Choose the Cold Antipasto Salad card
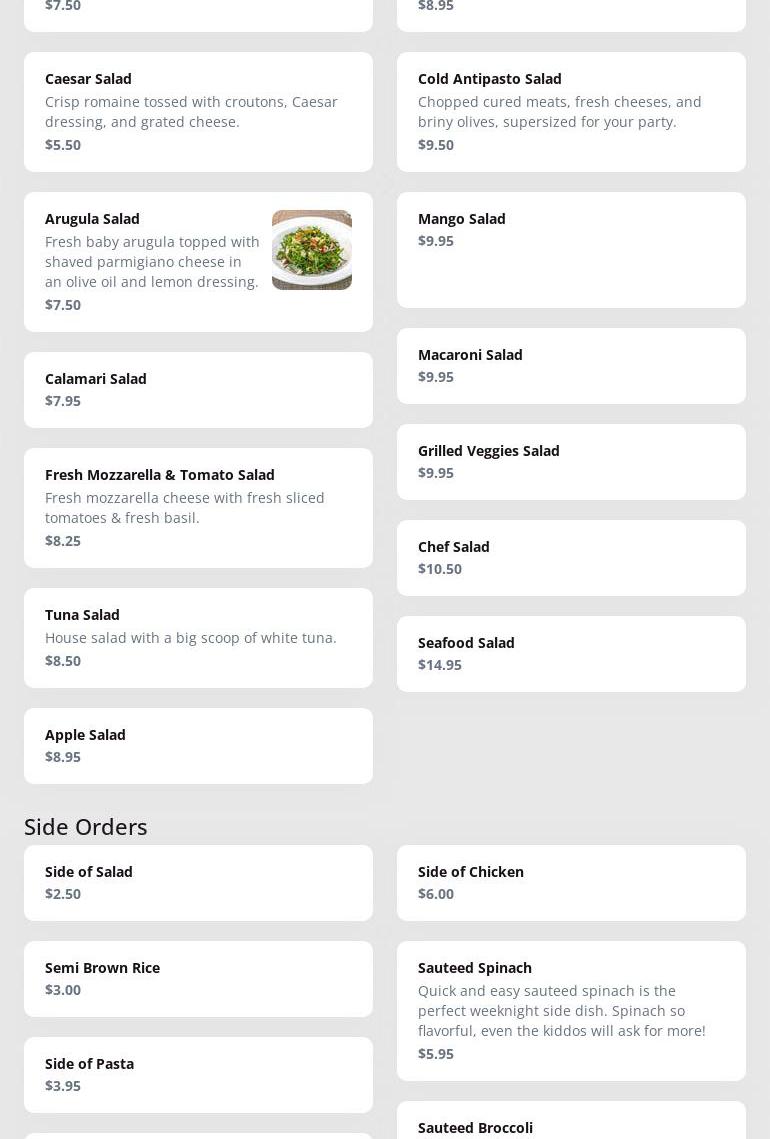Viewport: 770px width, 1139px height. click(571, 111)
